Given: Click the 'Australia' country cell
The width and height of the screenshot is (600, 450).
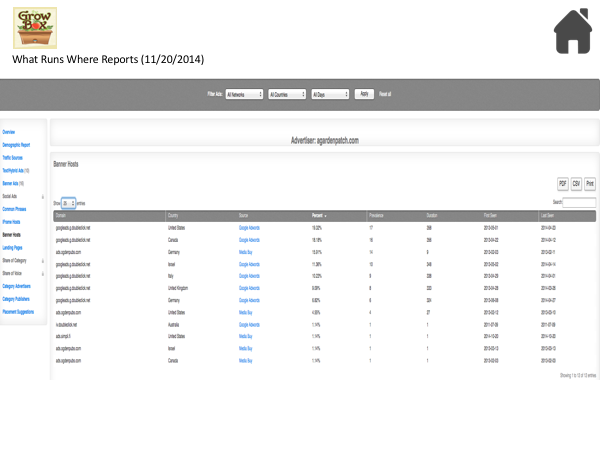Looking at the screenshot, I should 173,325.
